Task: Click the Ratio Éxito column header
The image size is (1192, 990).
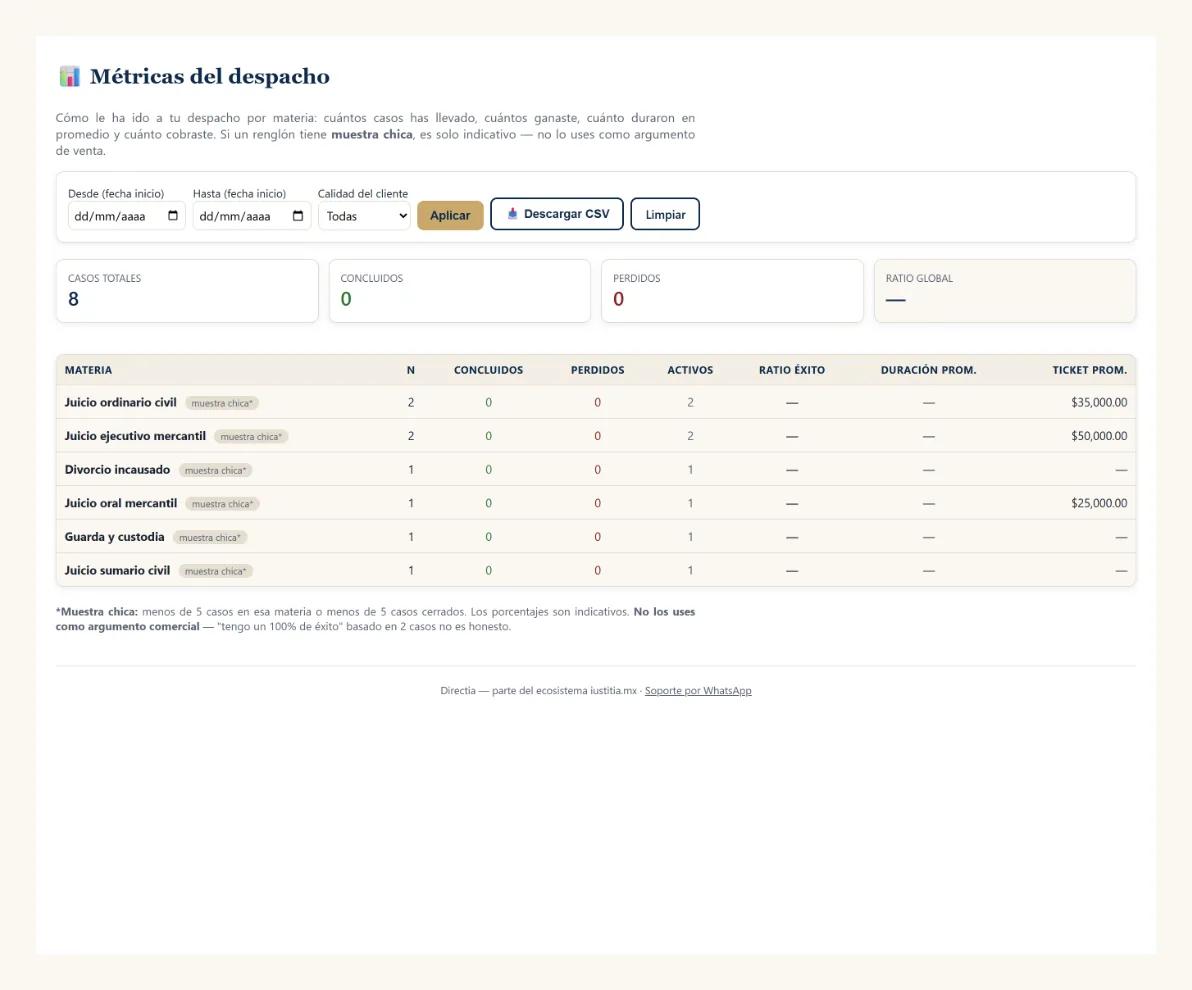Action: point(791,370)
